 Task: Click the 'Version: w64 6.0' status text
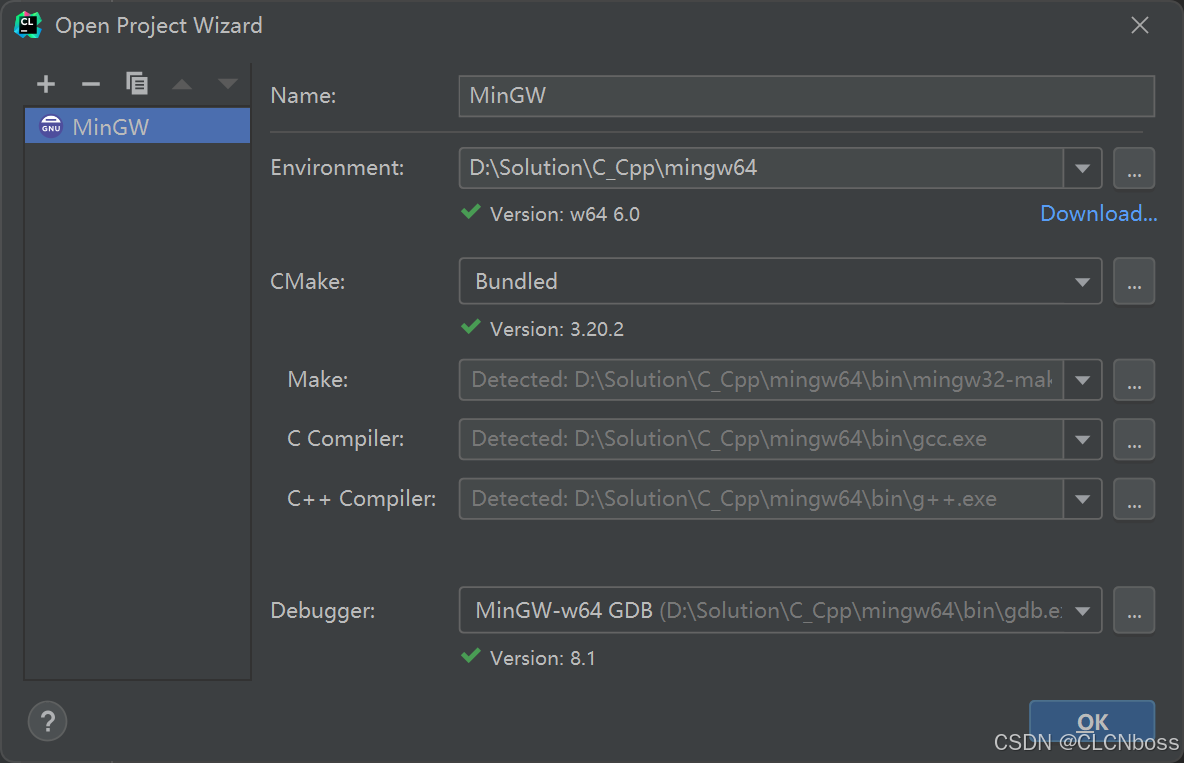565,215
